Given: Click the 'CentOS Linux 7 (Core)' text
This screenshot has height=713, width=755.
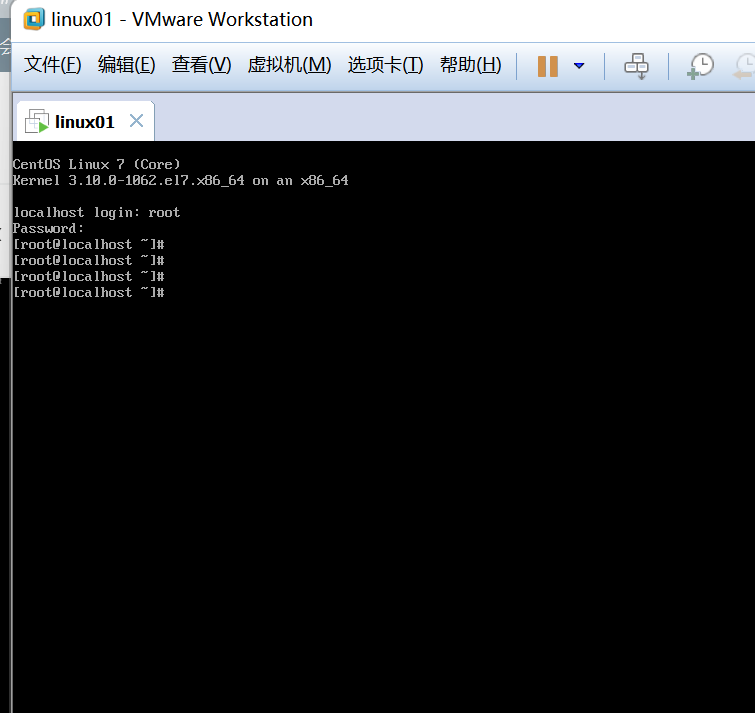Looking at the screenshot, I should pos(96,164).
